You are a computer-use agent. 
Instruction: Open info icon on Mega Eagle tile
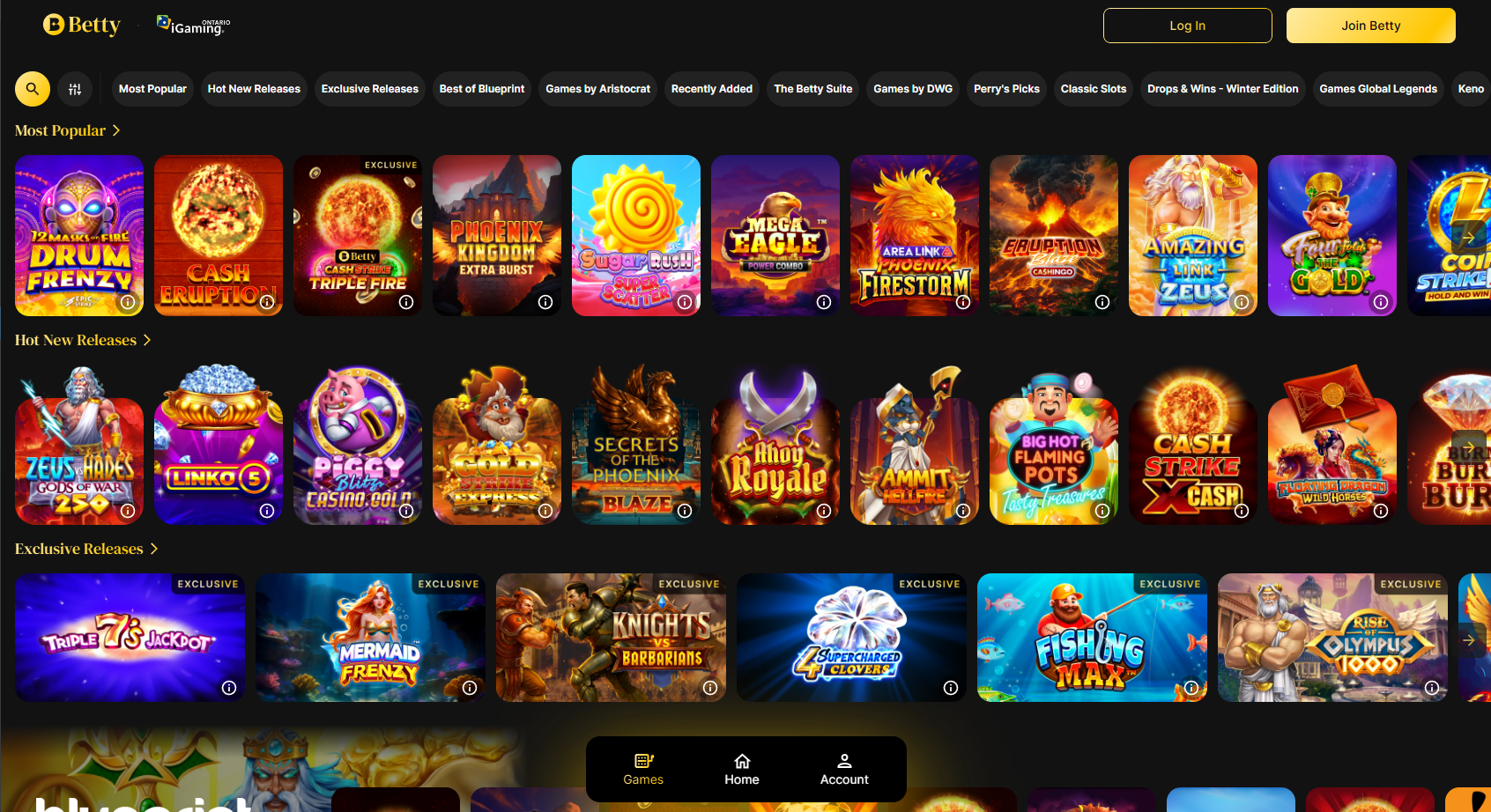click(x=824, y=302)
